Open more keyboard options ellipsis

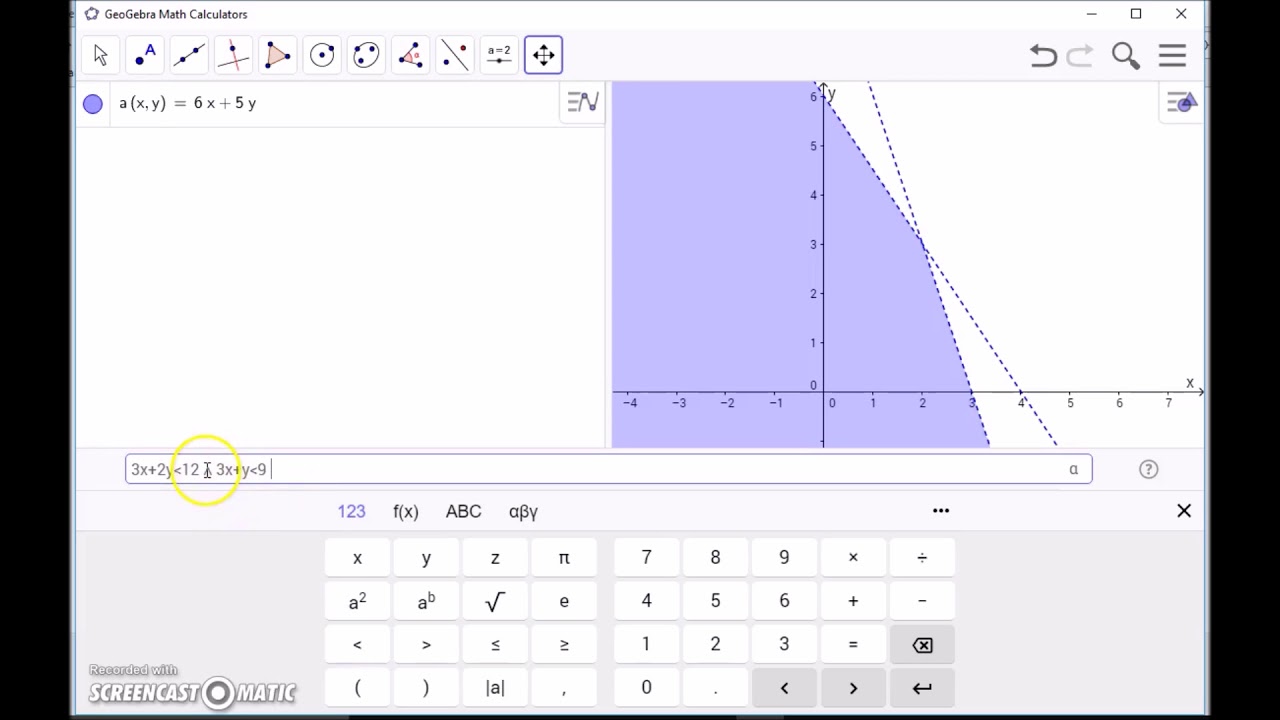coord(941,511)
